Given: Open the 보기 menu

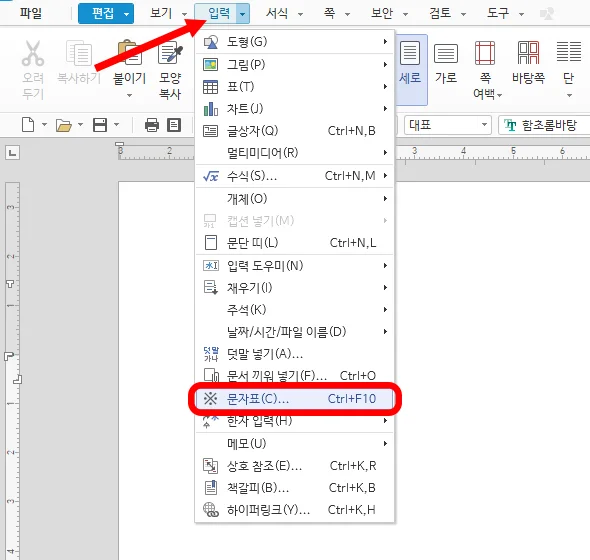Looking at the screenshot, I should 161,14.
